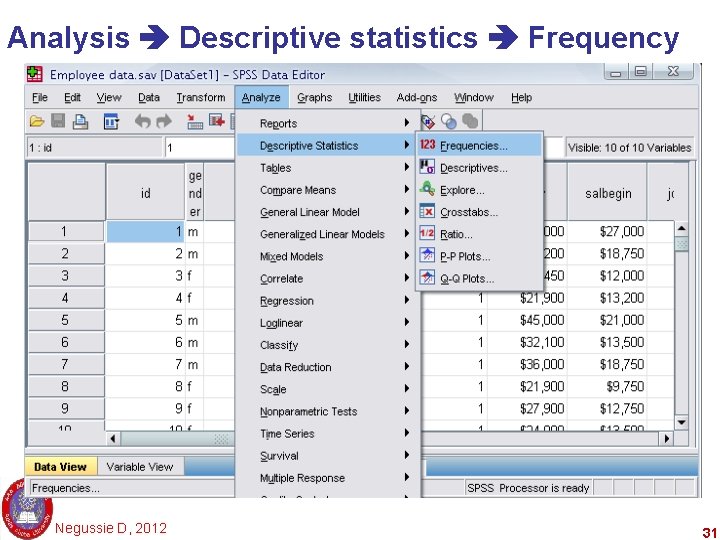Open the Graphs menu
Screen dimensions: 720x540
click(315, 97)
